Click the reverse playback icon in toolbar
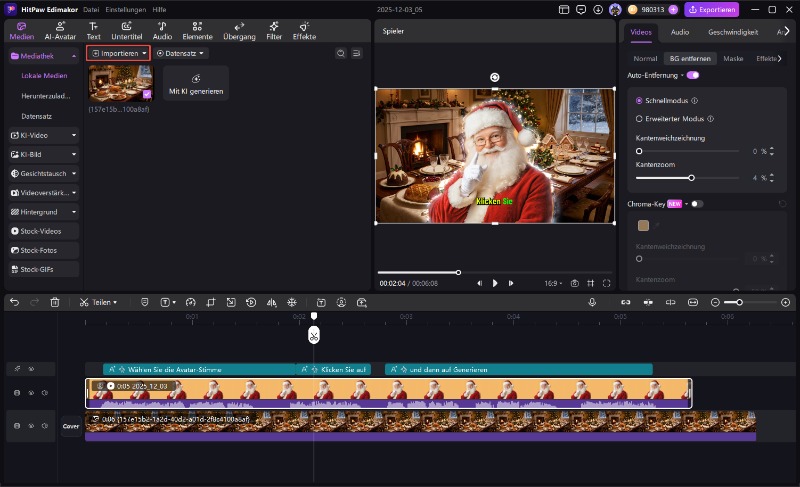The width and height of the screenshot is (800, 487). (x=251, y=302)
